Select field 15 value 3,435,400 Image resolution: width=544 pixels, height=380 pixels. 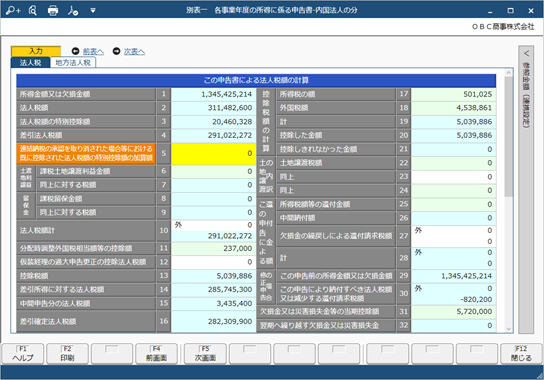[213, 303]
